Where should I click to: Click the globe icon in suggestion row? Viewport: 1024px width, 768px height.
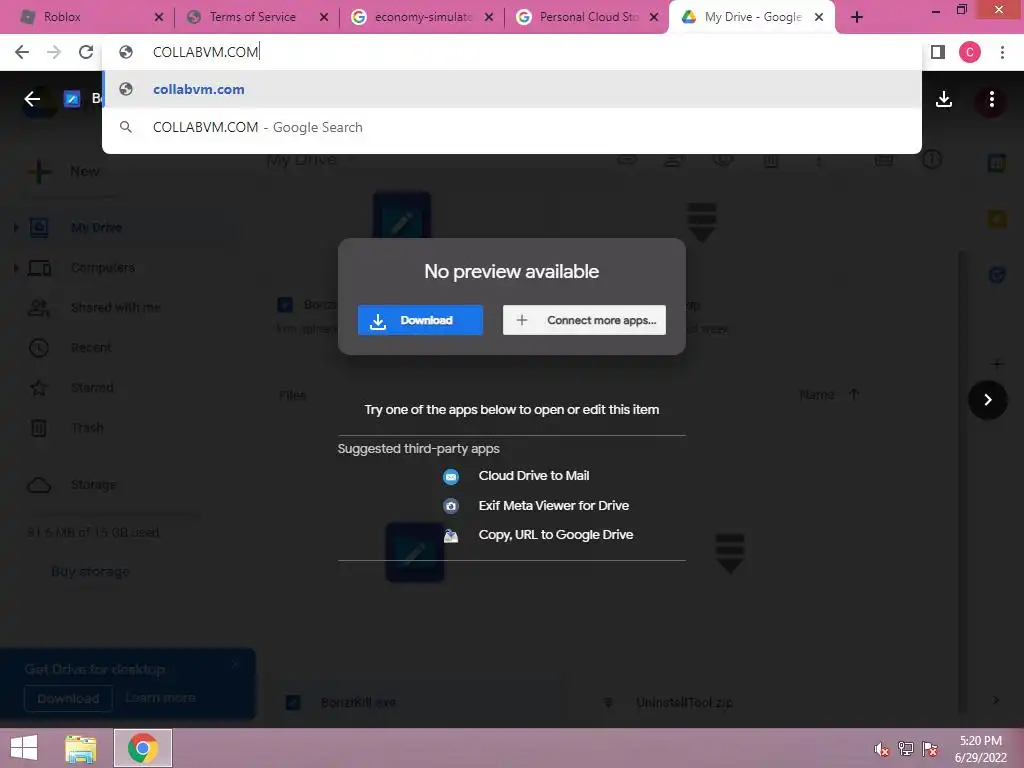[x=126, y=89]
